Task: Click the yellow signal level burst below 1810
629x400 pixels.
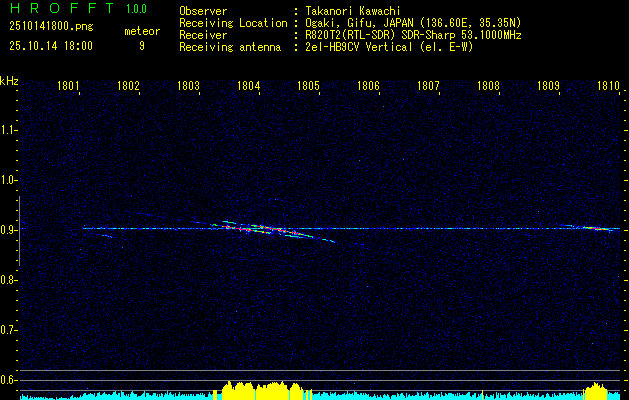Action: pos(596,391)
